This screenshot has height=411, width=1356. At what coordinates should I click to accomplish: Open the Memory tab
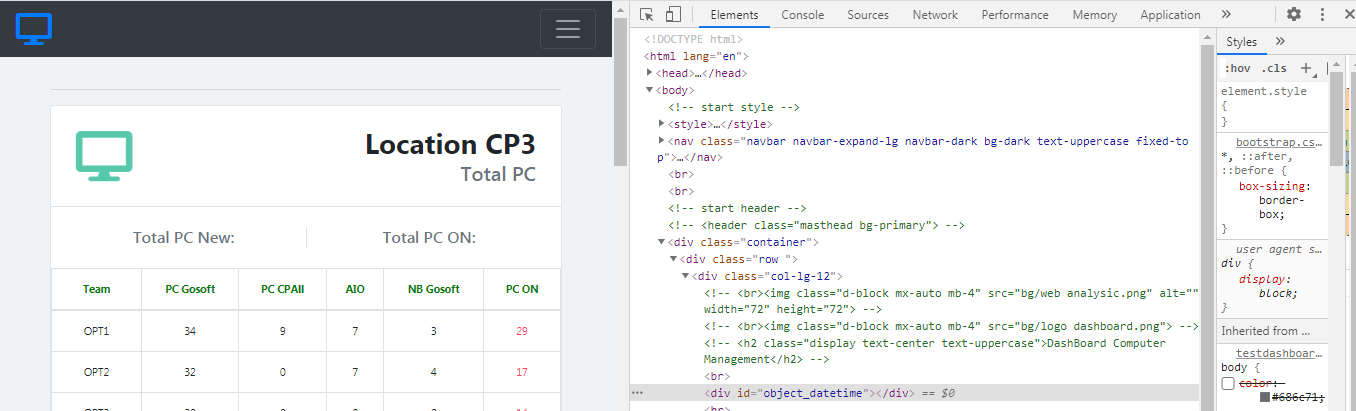click(1095, 15)
